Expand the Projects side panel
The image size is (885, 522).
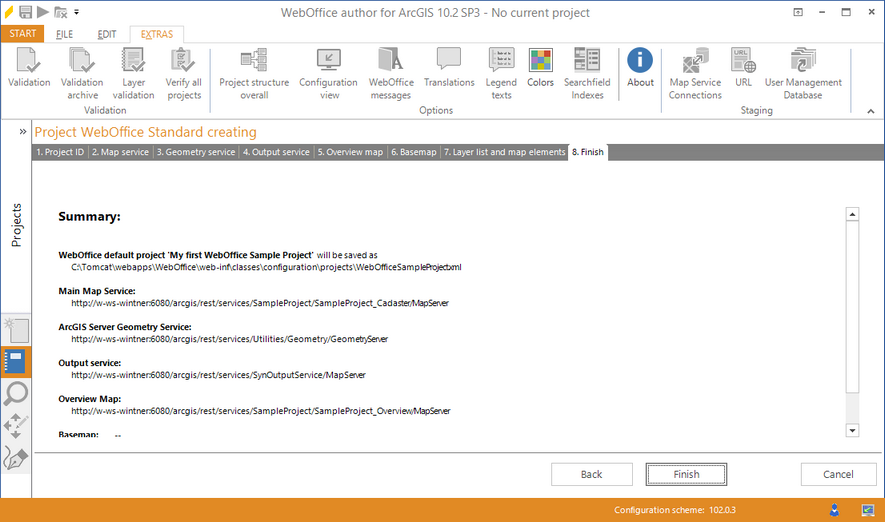point(22,131)
